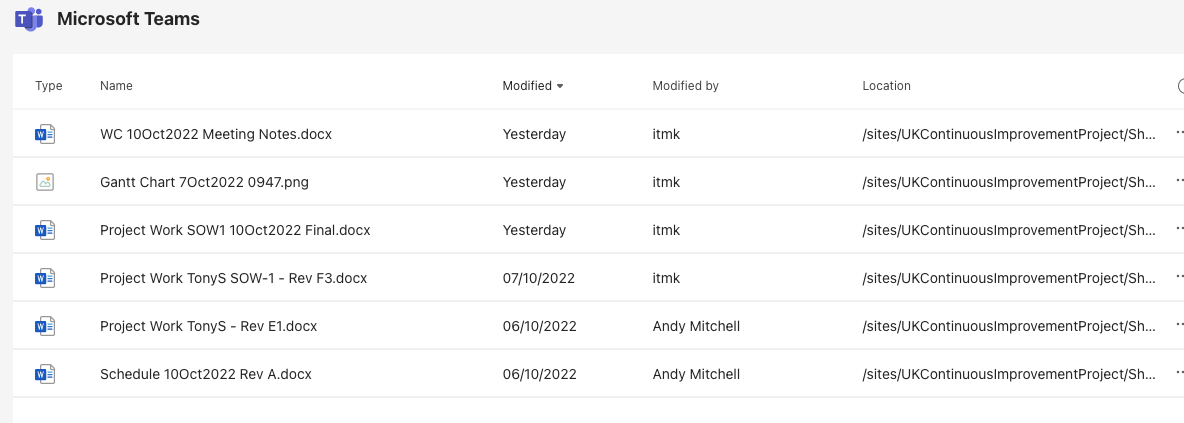Click image file icon for Gantt Chart

pyautogui.click(x=45, y=182)
